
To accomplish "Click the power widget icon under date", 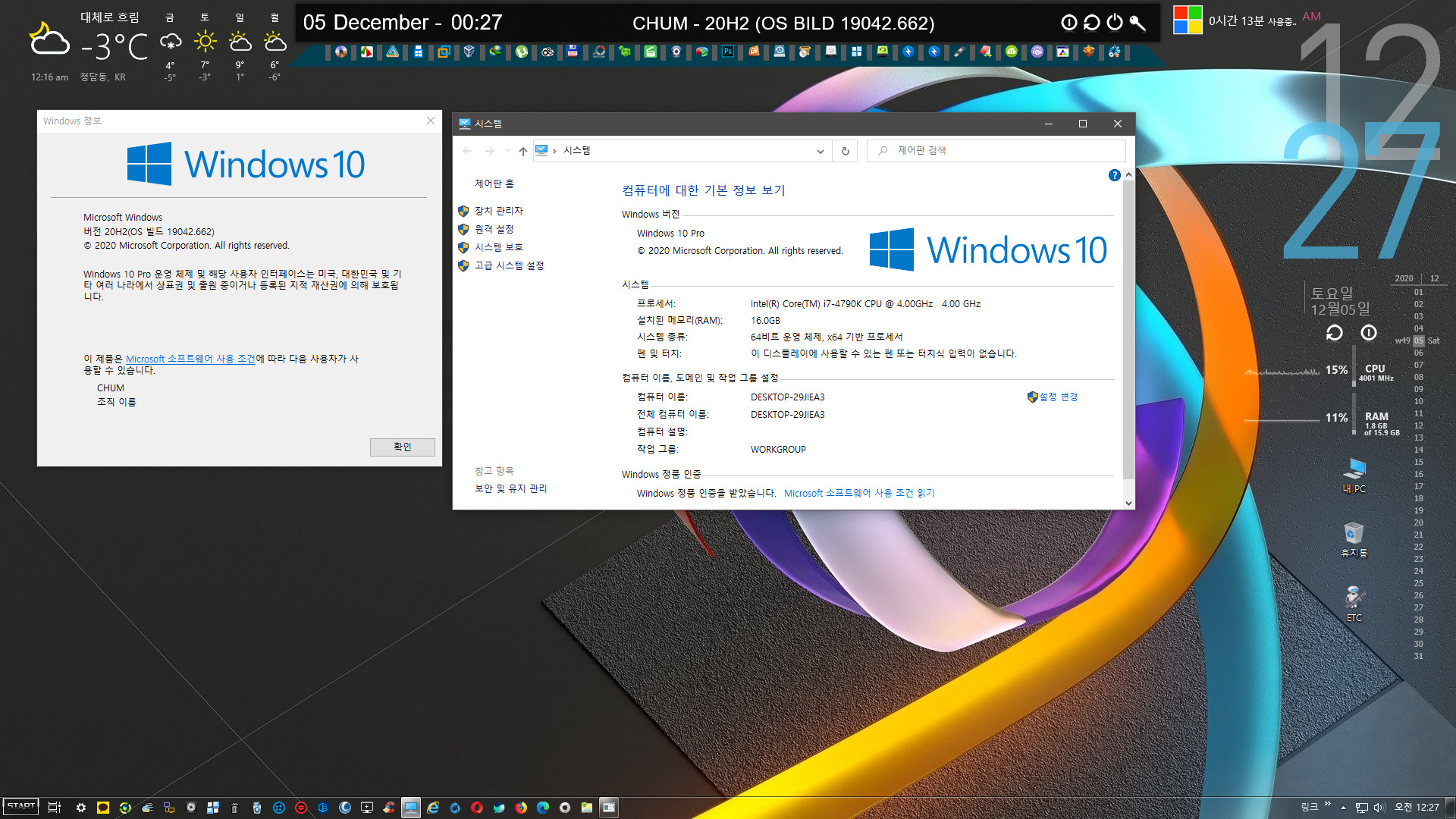I will [1369, 332].
